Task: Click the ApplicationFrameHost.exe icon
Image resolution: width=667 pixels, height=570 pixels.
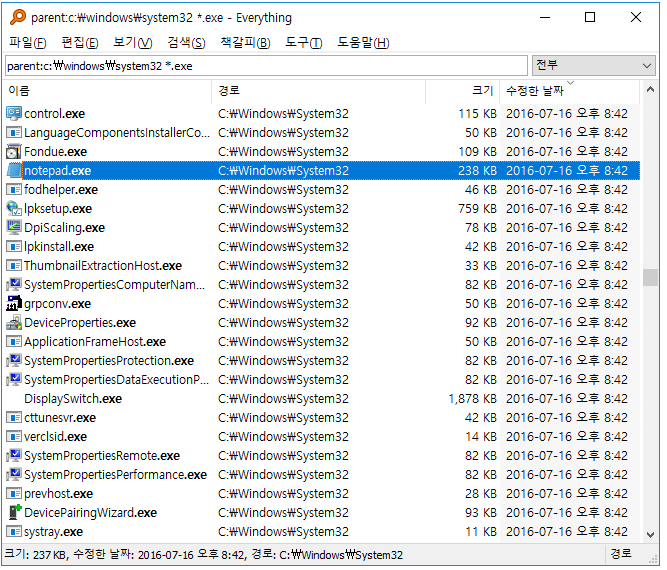Action: pos(14,342)
